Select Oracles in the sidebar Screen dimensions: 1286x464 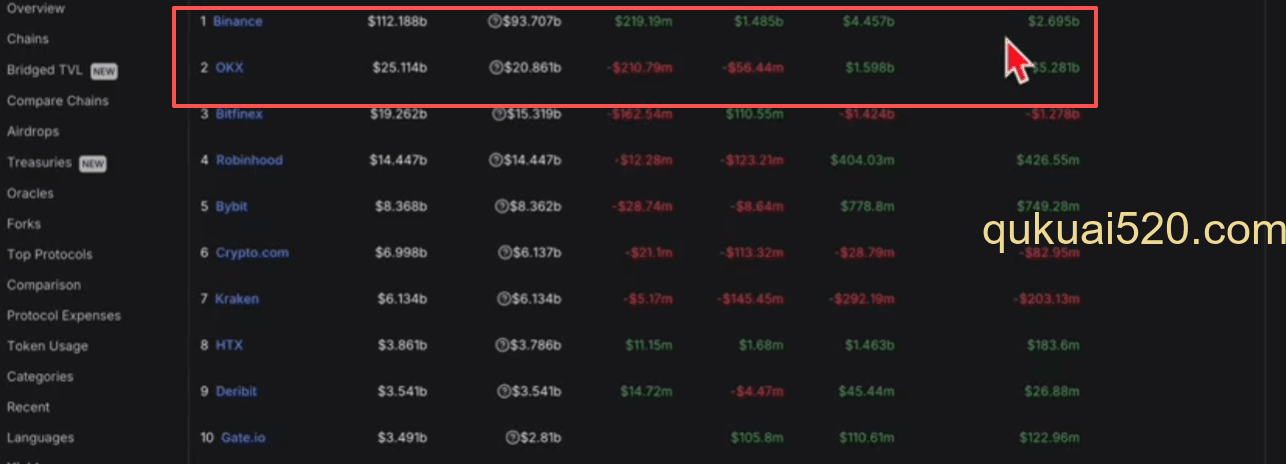pos(30,193)
